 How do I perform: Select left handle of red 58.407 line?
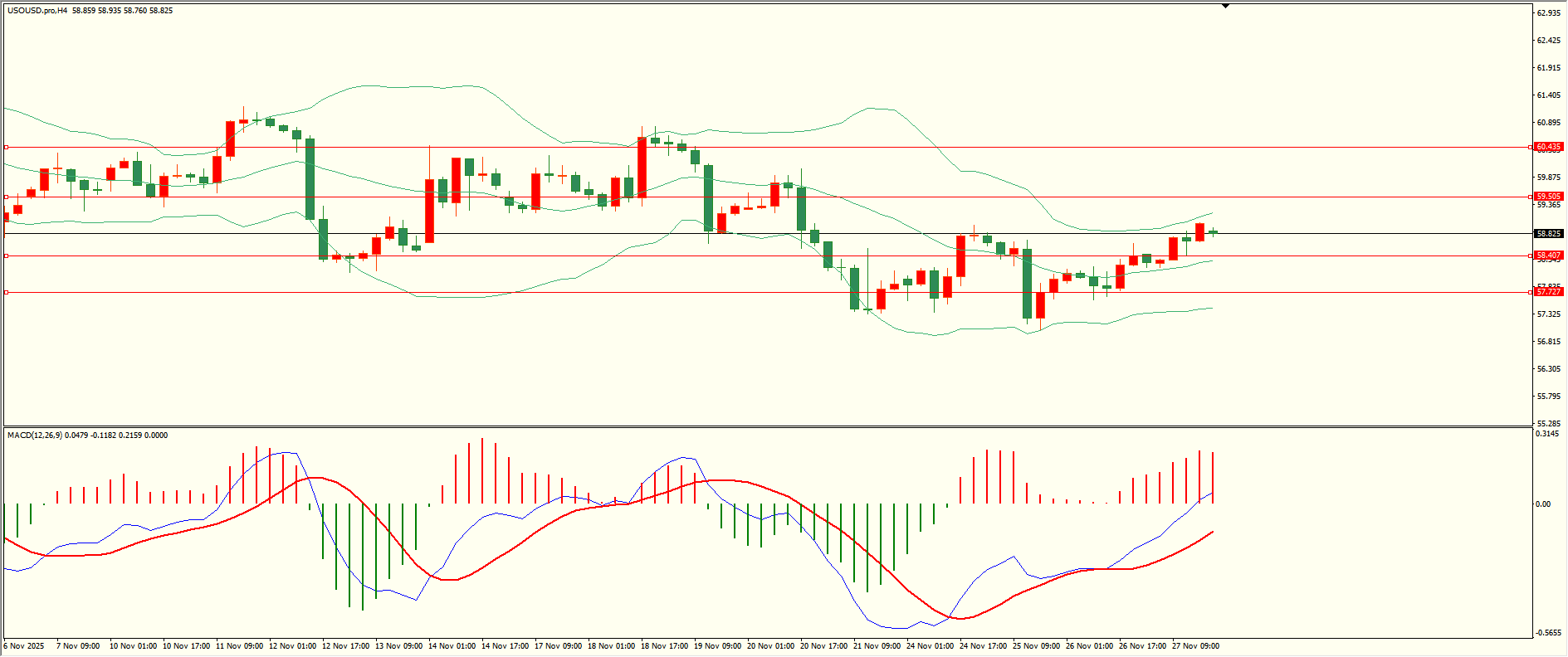7,255
